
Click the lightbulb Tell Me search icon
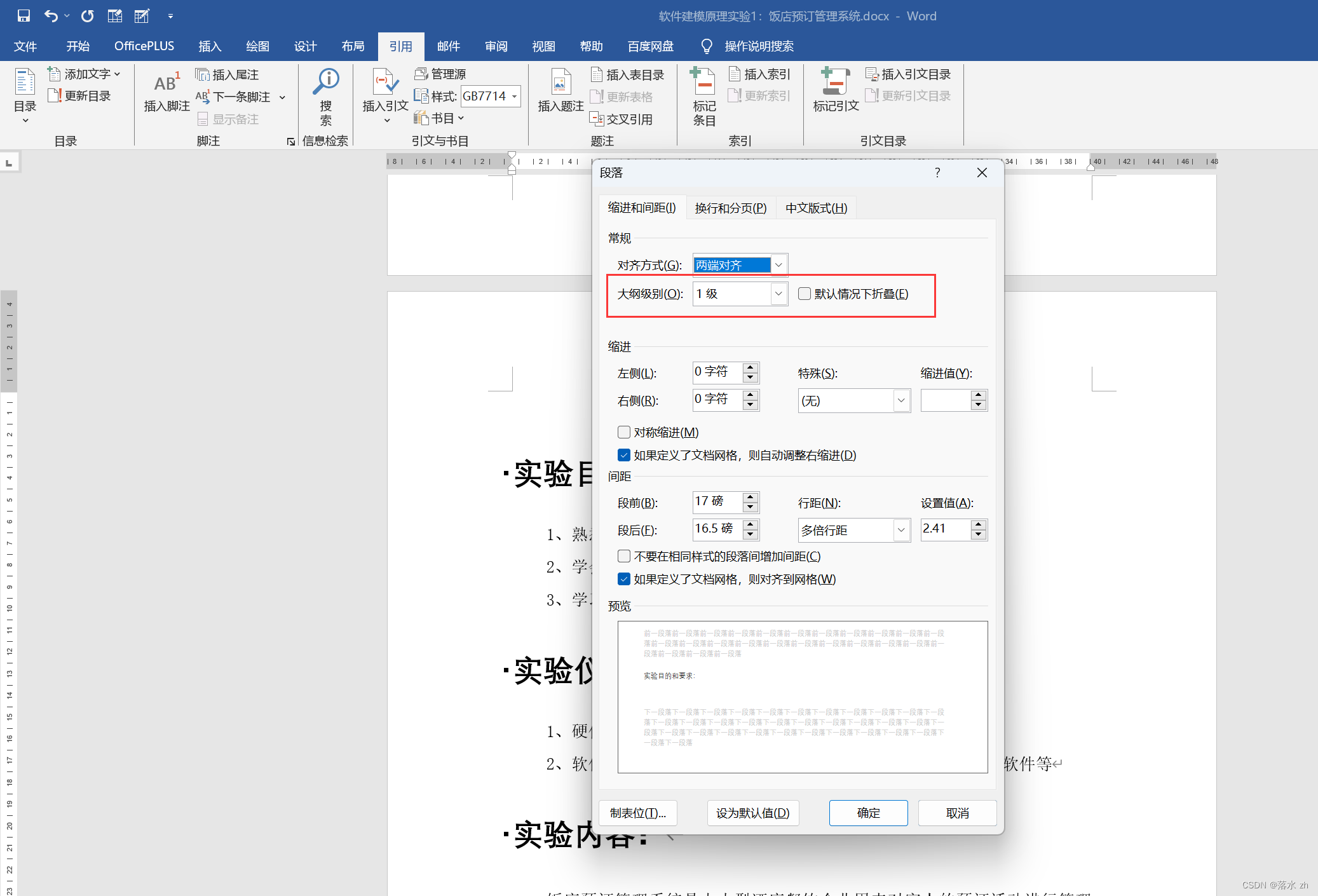706,46
